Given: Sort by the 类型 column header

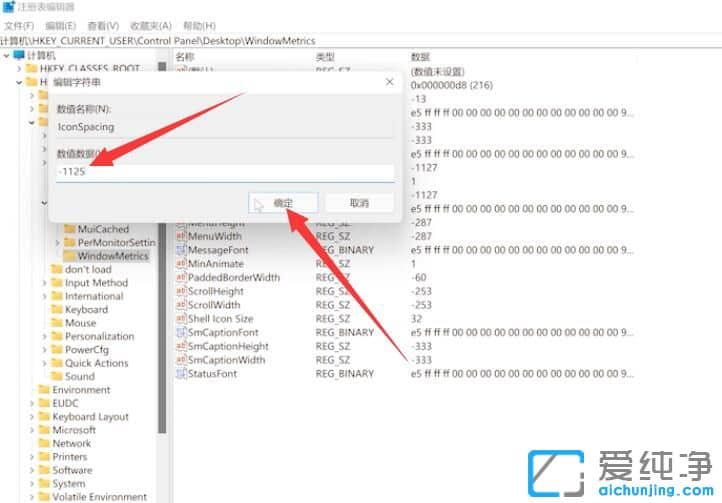Looking at the screenshot, I should 325,57.
